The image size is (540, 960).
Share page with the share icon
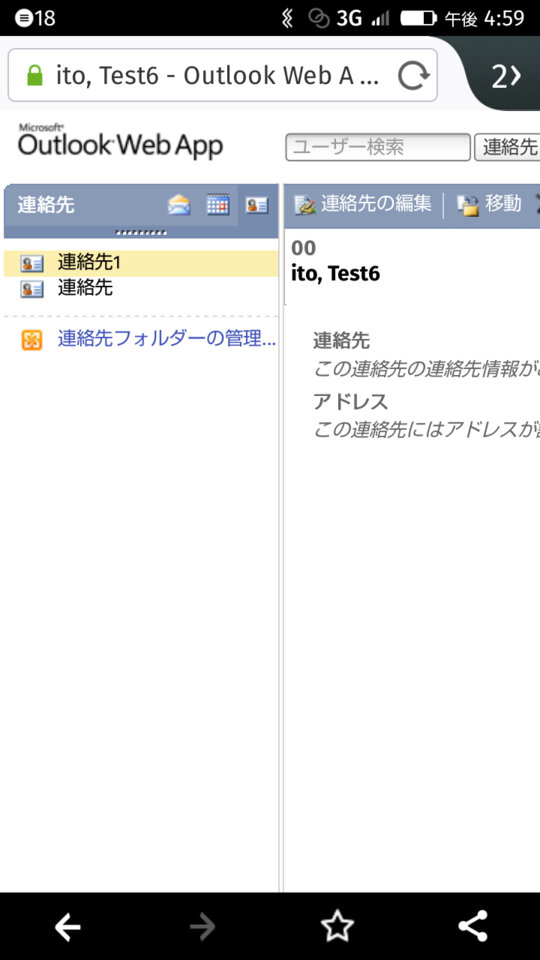473,926
